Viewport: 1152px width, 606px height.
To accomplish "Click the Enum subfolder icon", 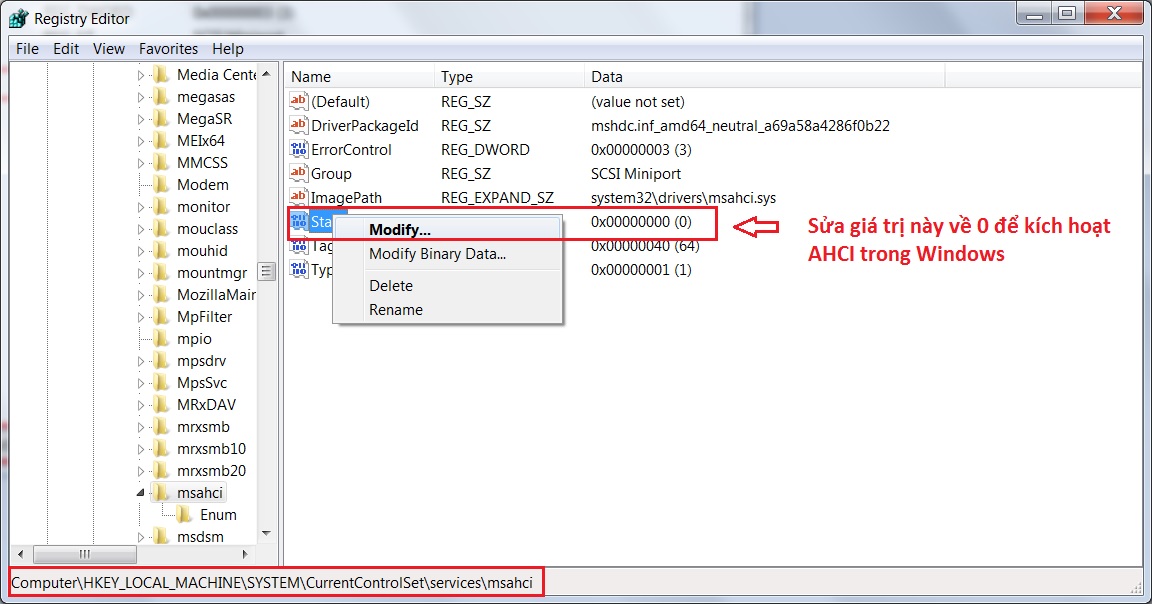I will point(184,514).
